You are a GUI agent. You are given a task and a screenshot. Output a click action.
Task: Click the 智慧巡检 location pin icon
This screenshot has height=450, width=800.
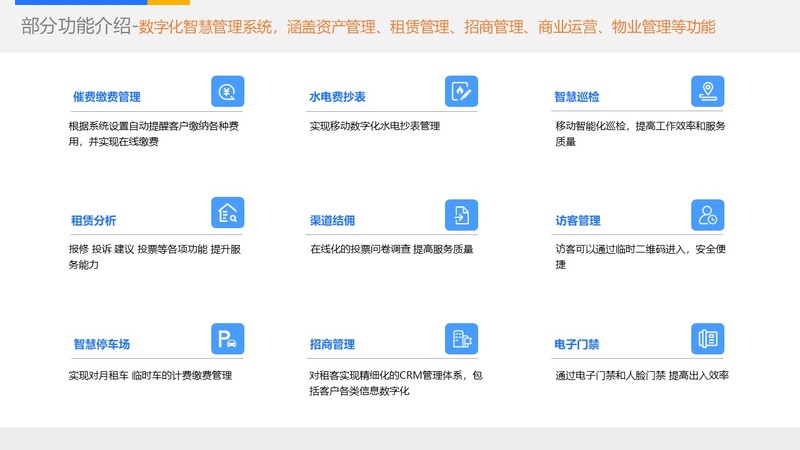pos(708,91)
